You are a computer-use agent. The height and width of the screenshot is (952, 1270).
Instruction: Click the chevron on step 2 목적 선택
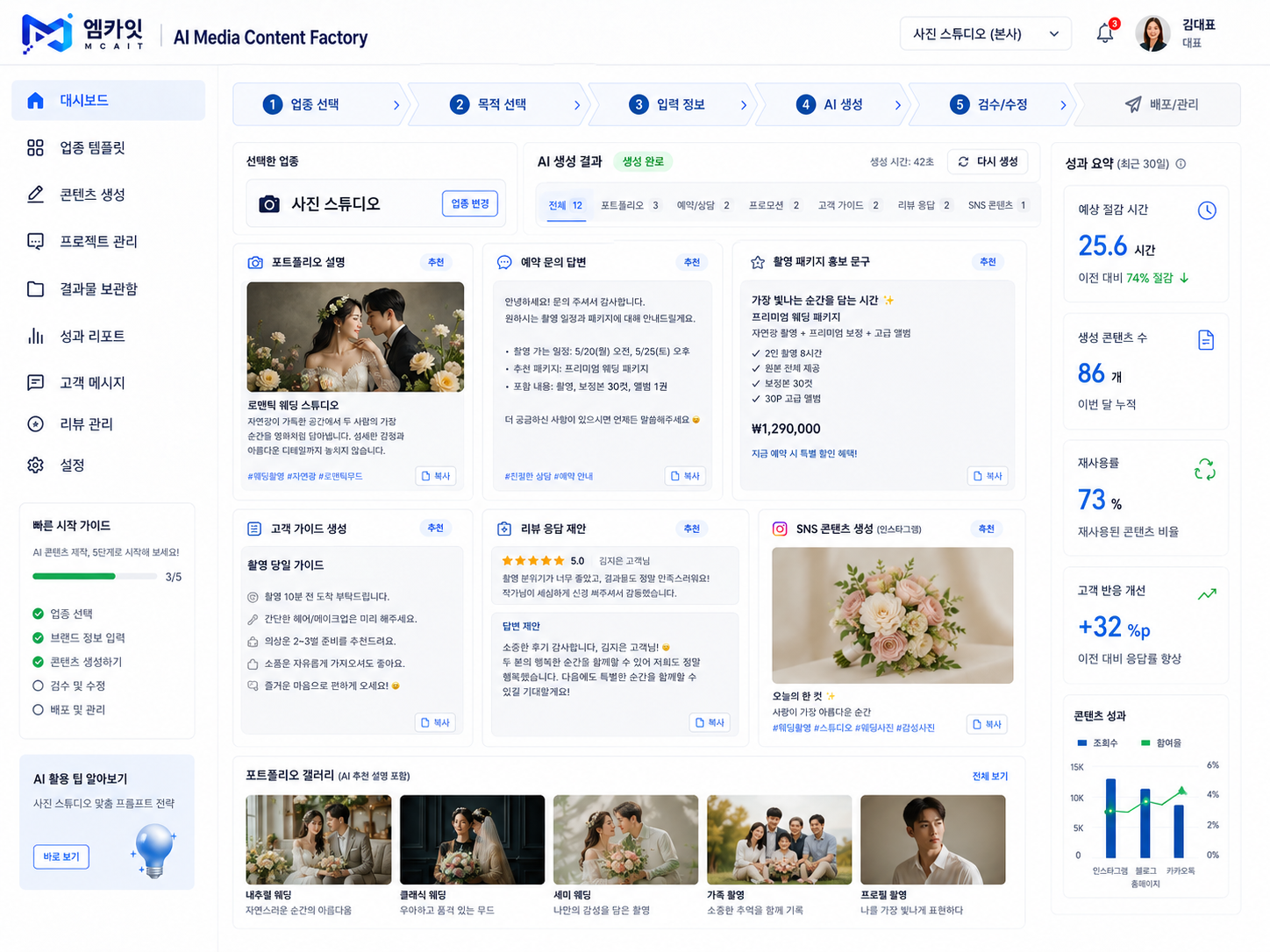click(x=577, y=105)
